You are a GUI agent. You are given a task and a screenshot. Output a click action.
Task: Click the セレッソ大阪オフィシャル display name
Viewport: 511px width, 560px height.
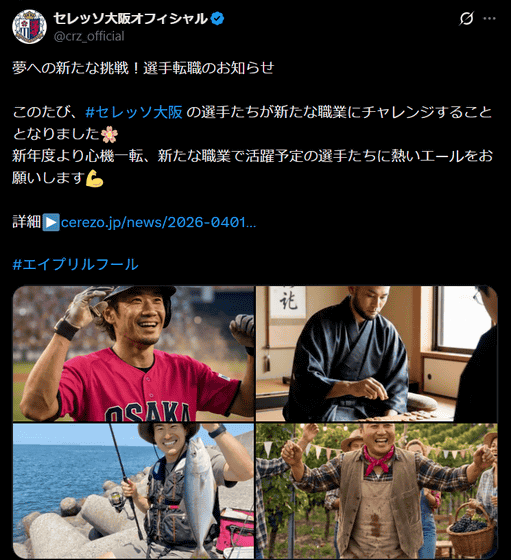point(130,19)
